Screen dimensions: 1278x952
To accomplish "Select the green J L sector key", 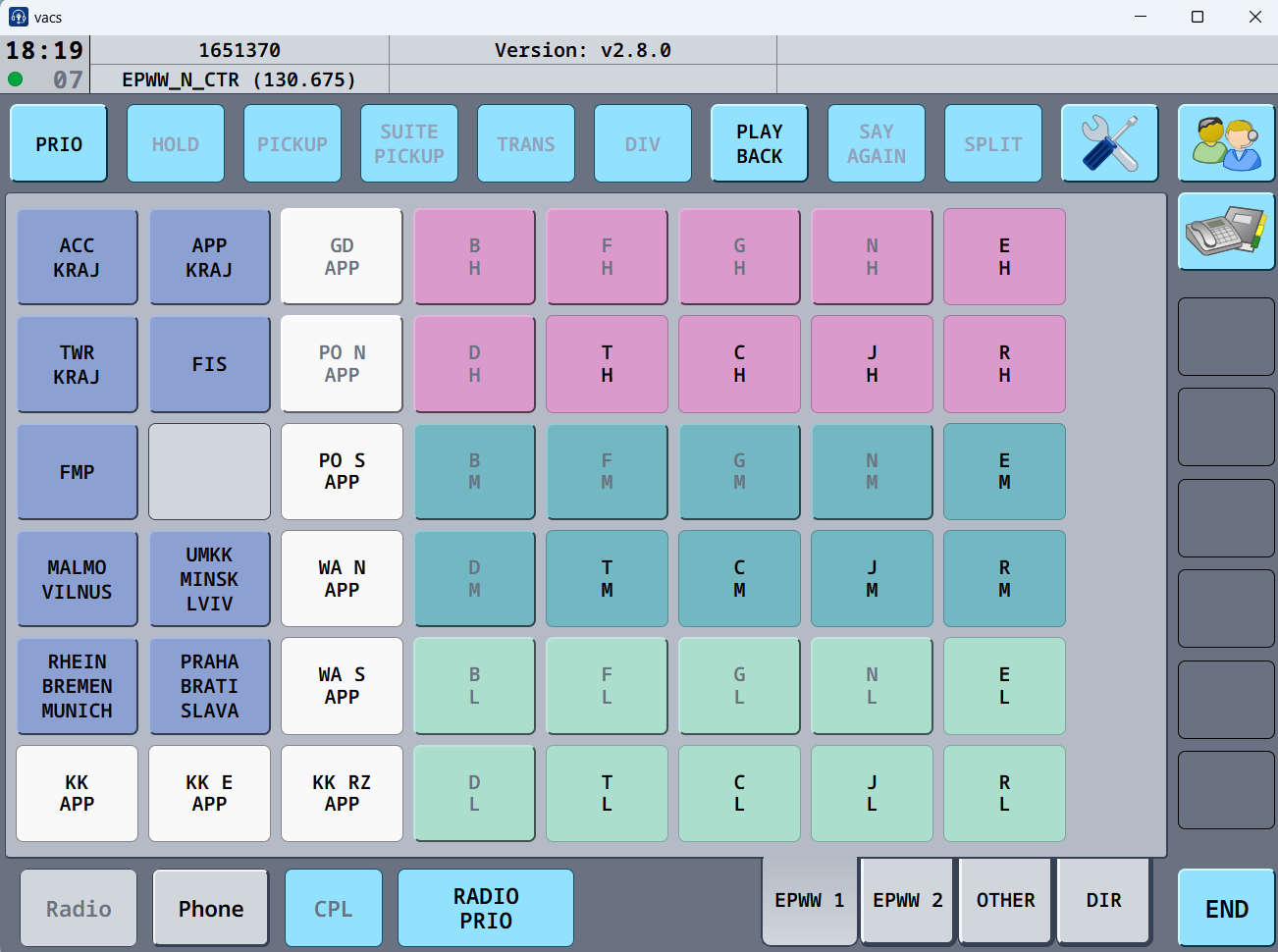I will coord(873,793).
